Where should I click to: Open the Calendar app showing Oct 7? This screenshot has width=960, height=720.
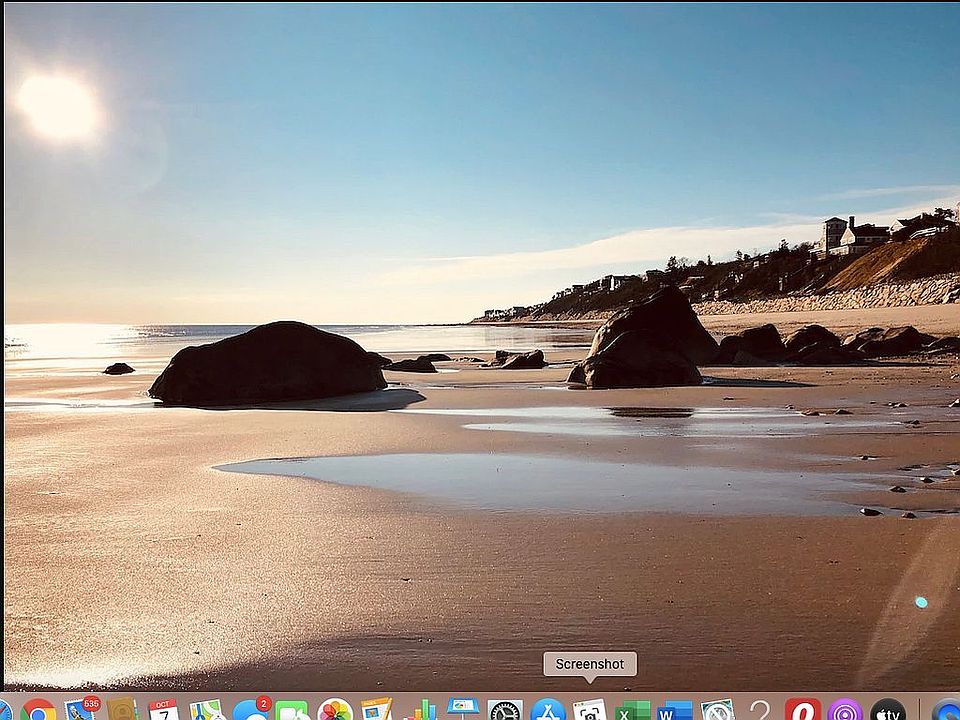164,711
